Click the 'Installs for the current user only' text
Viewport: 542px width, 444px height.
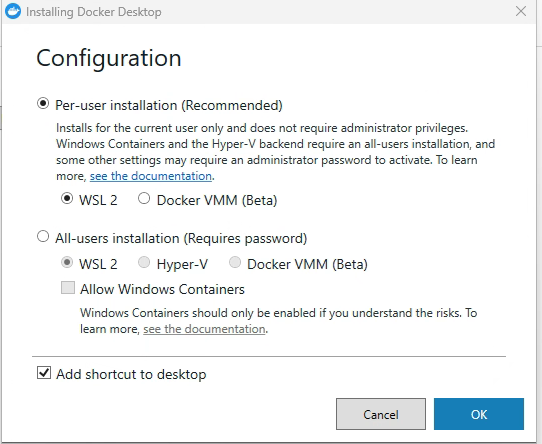pyautogui.click(x=140, y=128)
